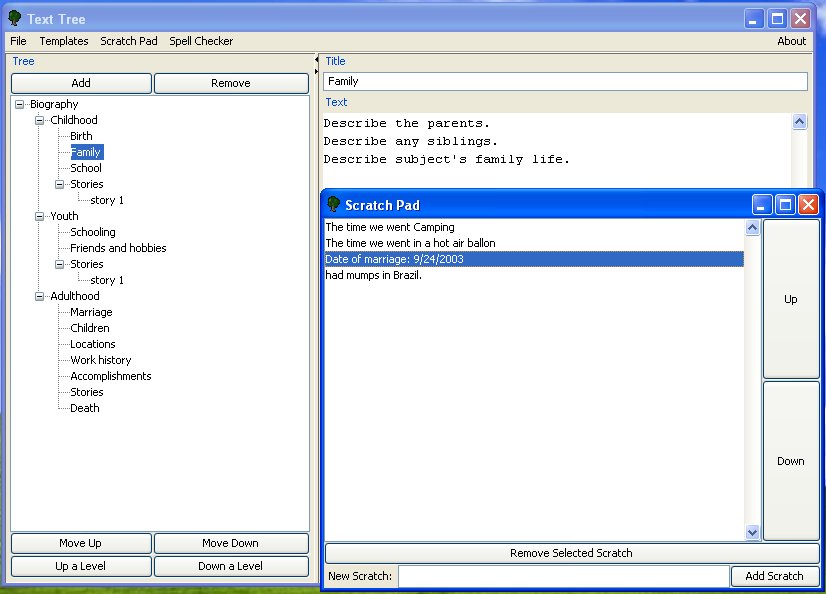The width and height of the screenshot is (826, 594).
Task: Select the Adulthood node label
Action: pos(75,296)
